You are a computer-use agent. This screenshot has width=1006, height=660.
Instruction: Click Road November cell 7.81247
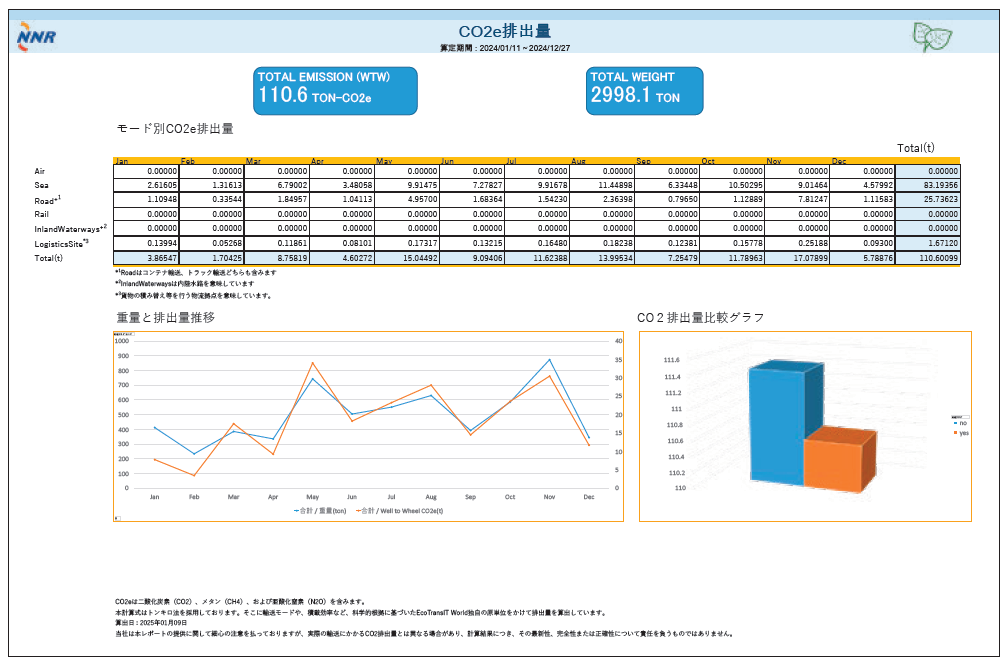point(797,199)
